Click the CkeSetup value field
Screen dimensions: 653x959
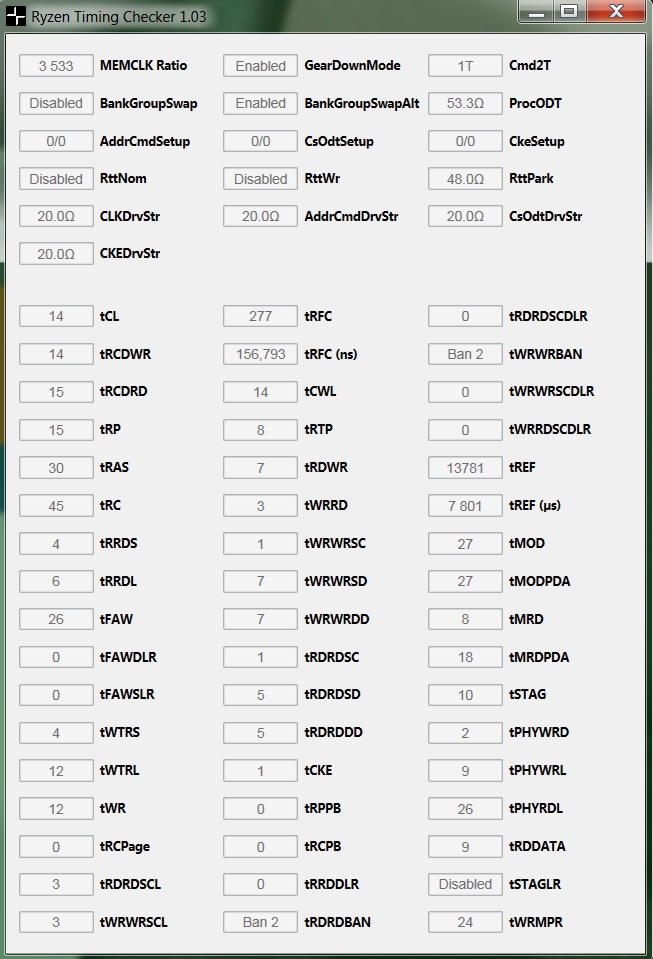[465, 141]
